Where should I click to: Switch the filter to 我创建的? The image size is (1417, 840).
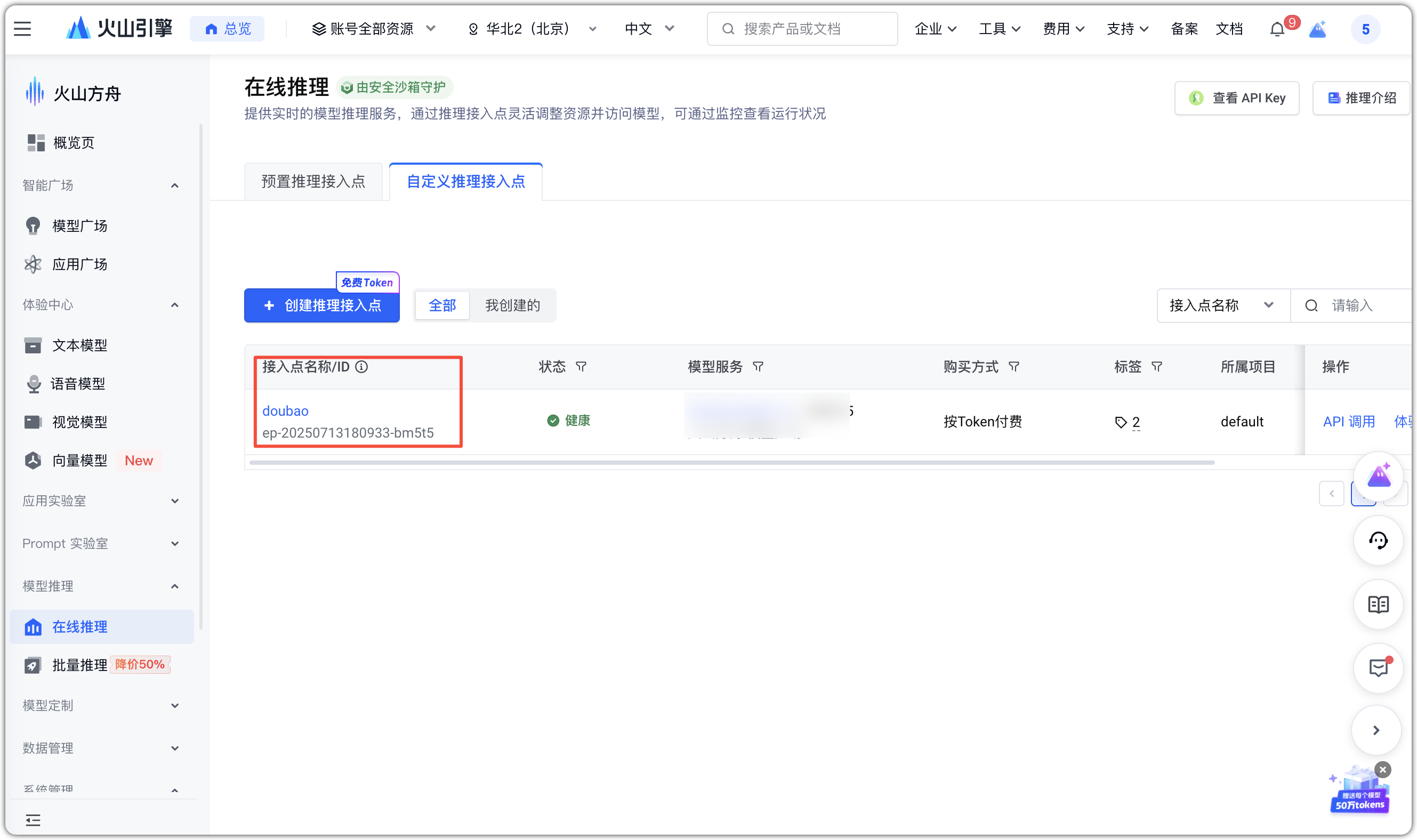pyautogui.click(x=512, y=305)
